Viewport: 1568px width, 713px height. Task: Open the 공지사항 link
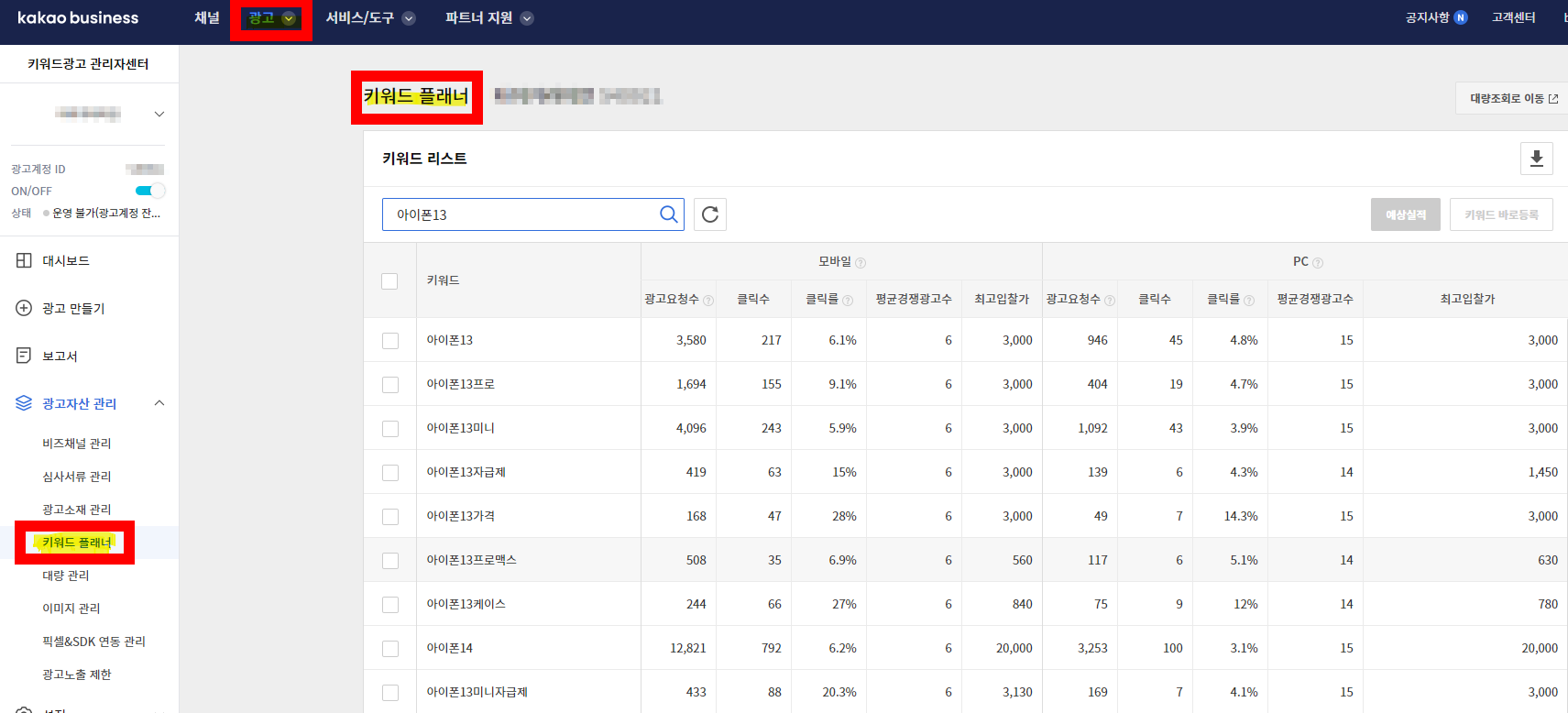tap(1428, 17)
